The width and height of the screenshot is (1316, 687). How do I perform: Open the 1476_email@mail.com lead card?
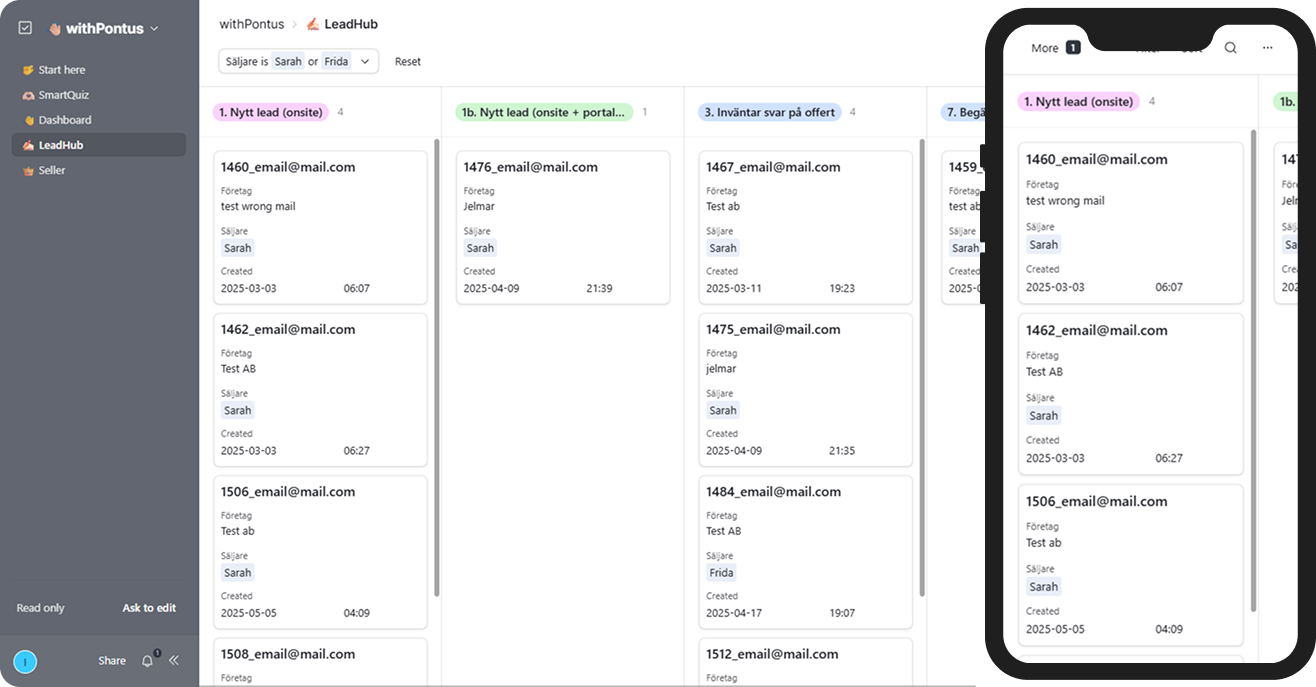point(563,227)
